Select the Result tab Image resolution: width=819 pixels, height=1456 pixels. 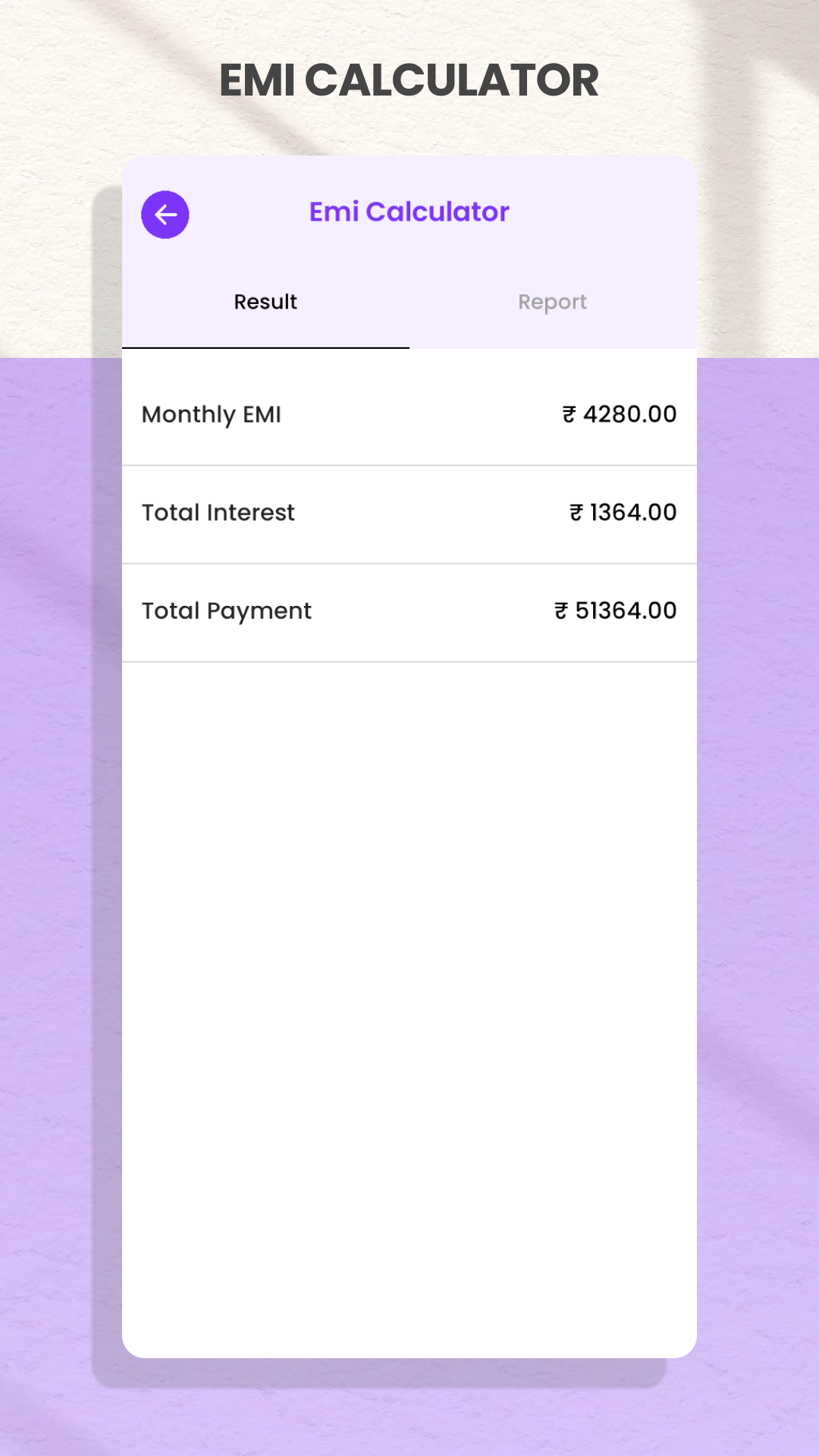(x=265, y=302)
